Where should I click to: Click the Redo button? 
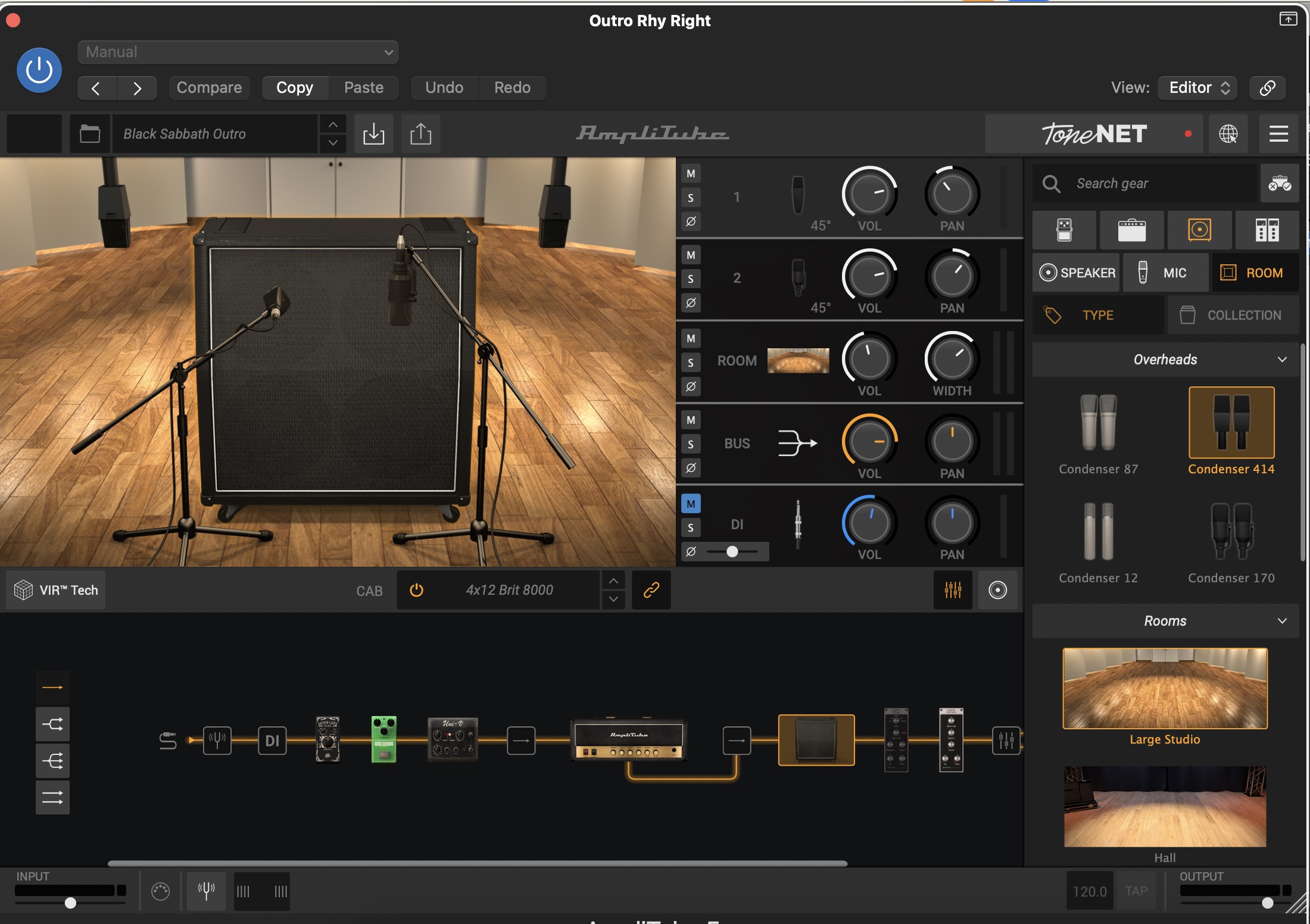[x=512, y=88]
